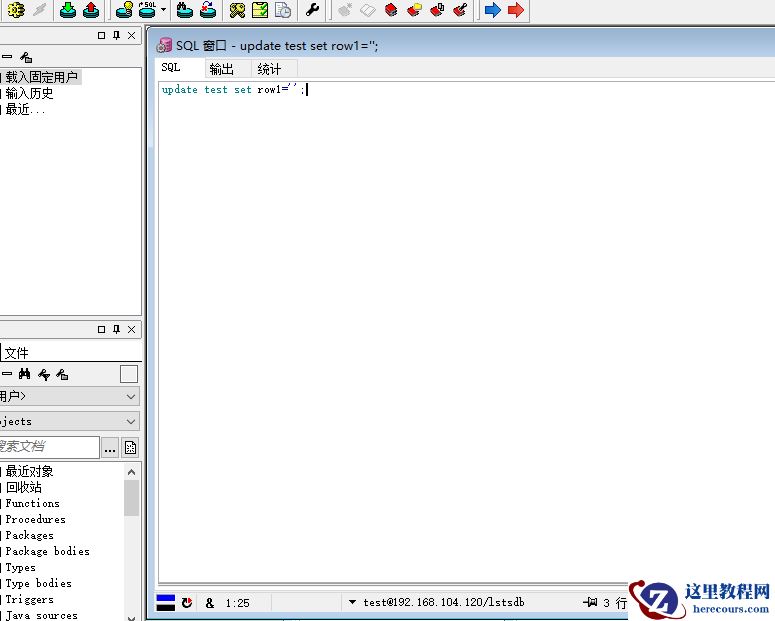
Task: Select Java sources in the object tree
Action: click(x=42, y=615)
